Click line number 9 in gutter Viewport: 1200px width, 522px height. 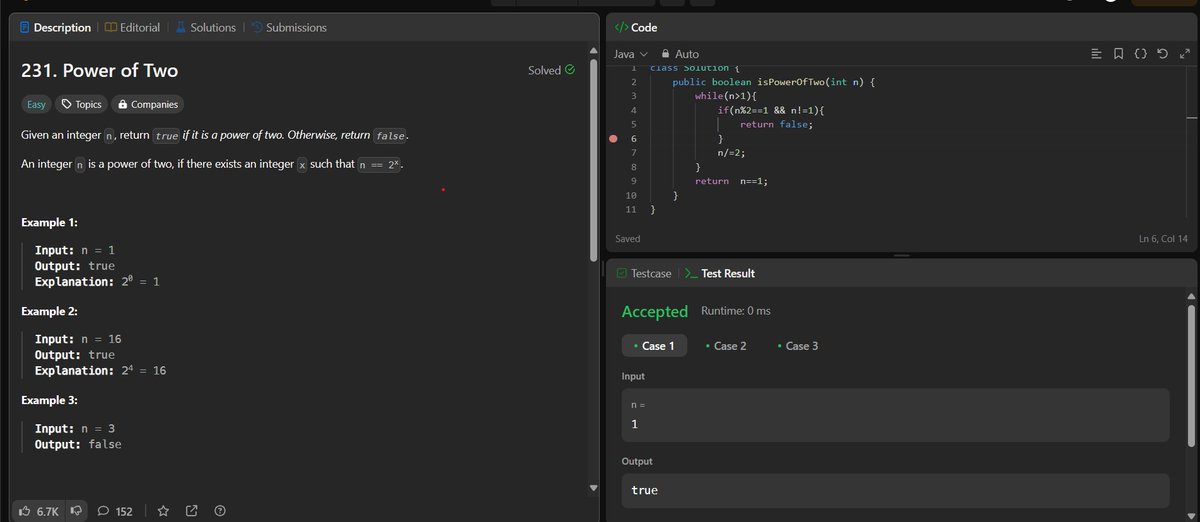coord(634,181)
